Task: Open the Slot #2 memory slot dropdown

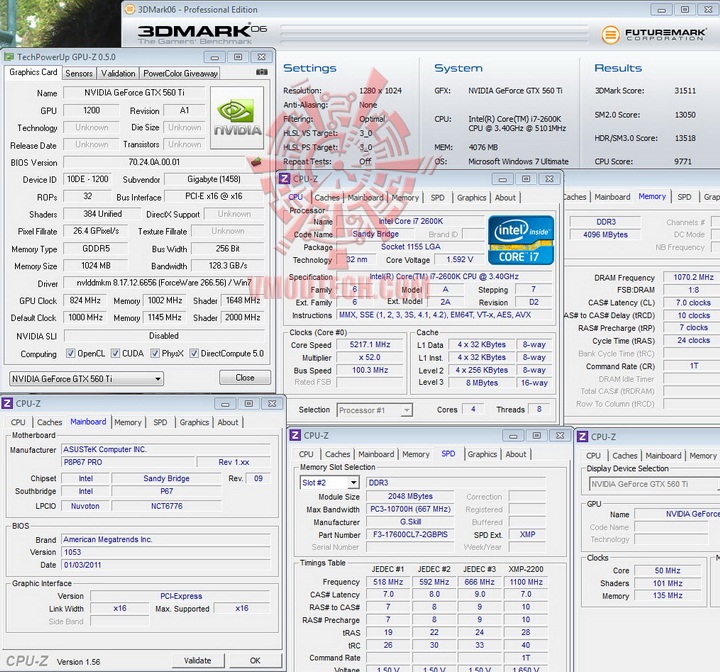Action: pyautogui.click(x=329, y=482)
